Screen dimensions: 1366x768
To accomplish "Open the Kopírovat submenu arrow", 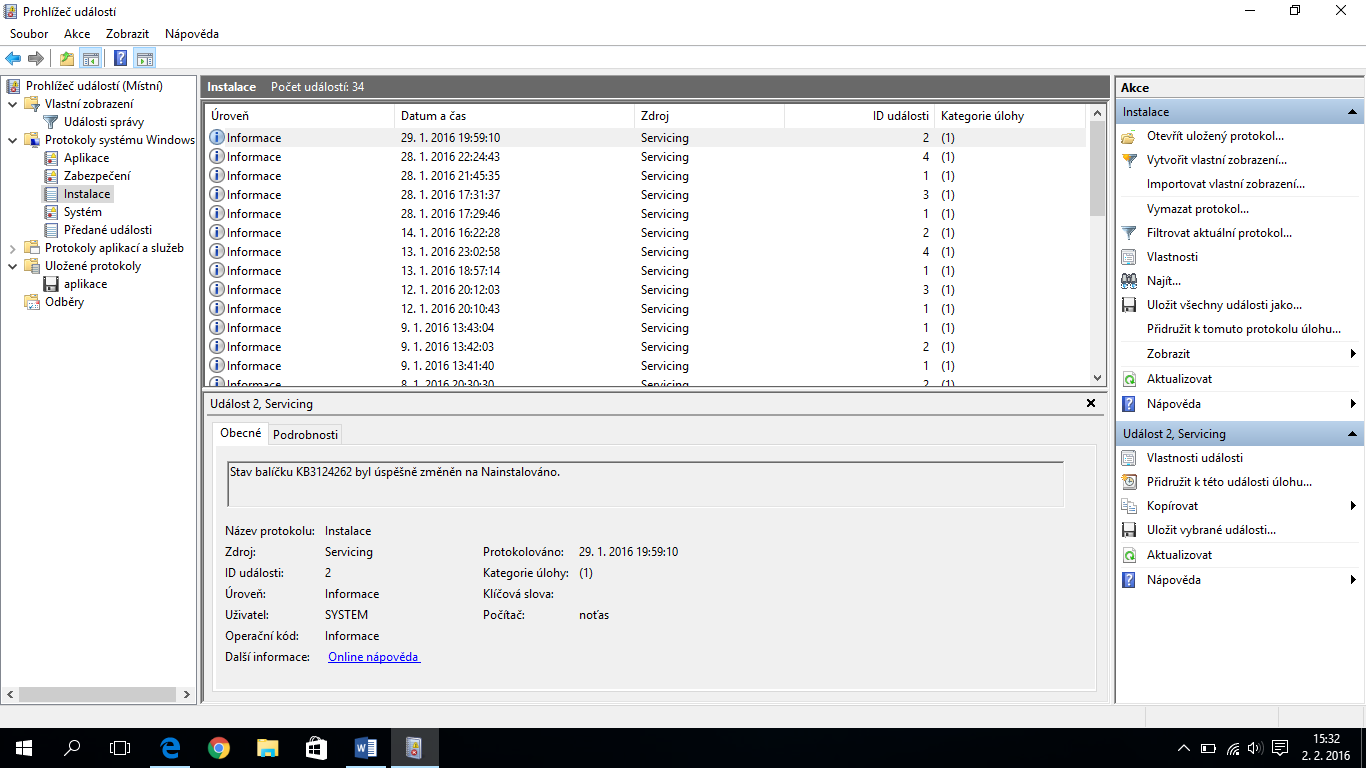I will 1353,506.
